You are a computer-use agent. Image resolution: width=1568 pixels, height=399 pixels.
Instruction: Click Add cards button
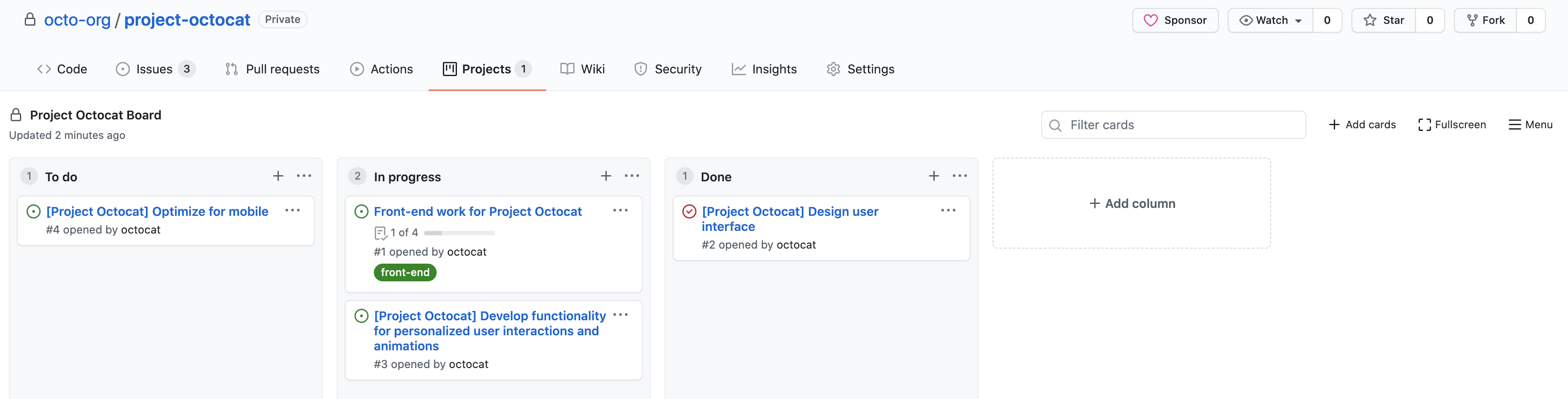pyautogui.click(x=1362, y=124)
